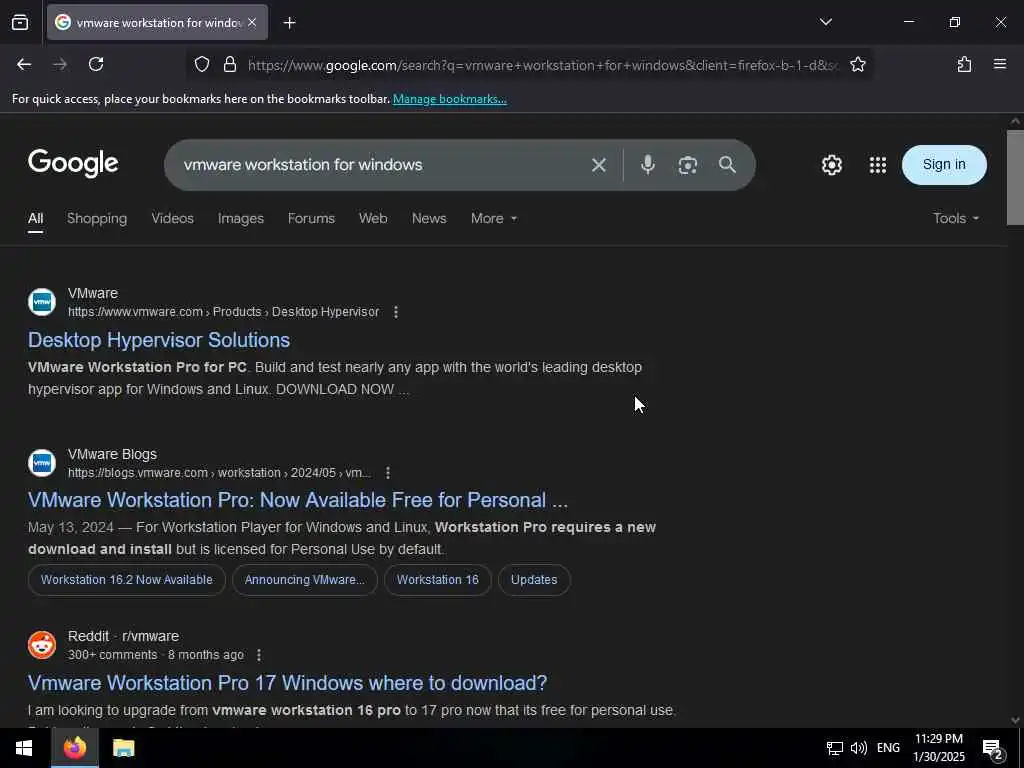Open VMware Blogs result options dots
Viewport: 1024px width, 768px height.
388,473
